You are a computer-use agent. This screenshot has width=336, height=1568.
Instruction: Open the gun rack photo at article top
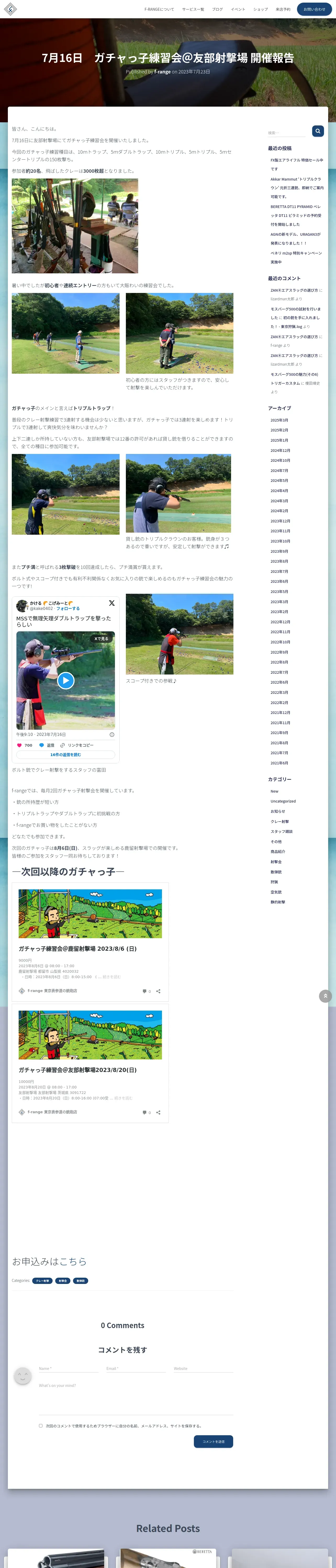pos(75,226)
